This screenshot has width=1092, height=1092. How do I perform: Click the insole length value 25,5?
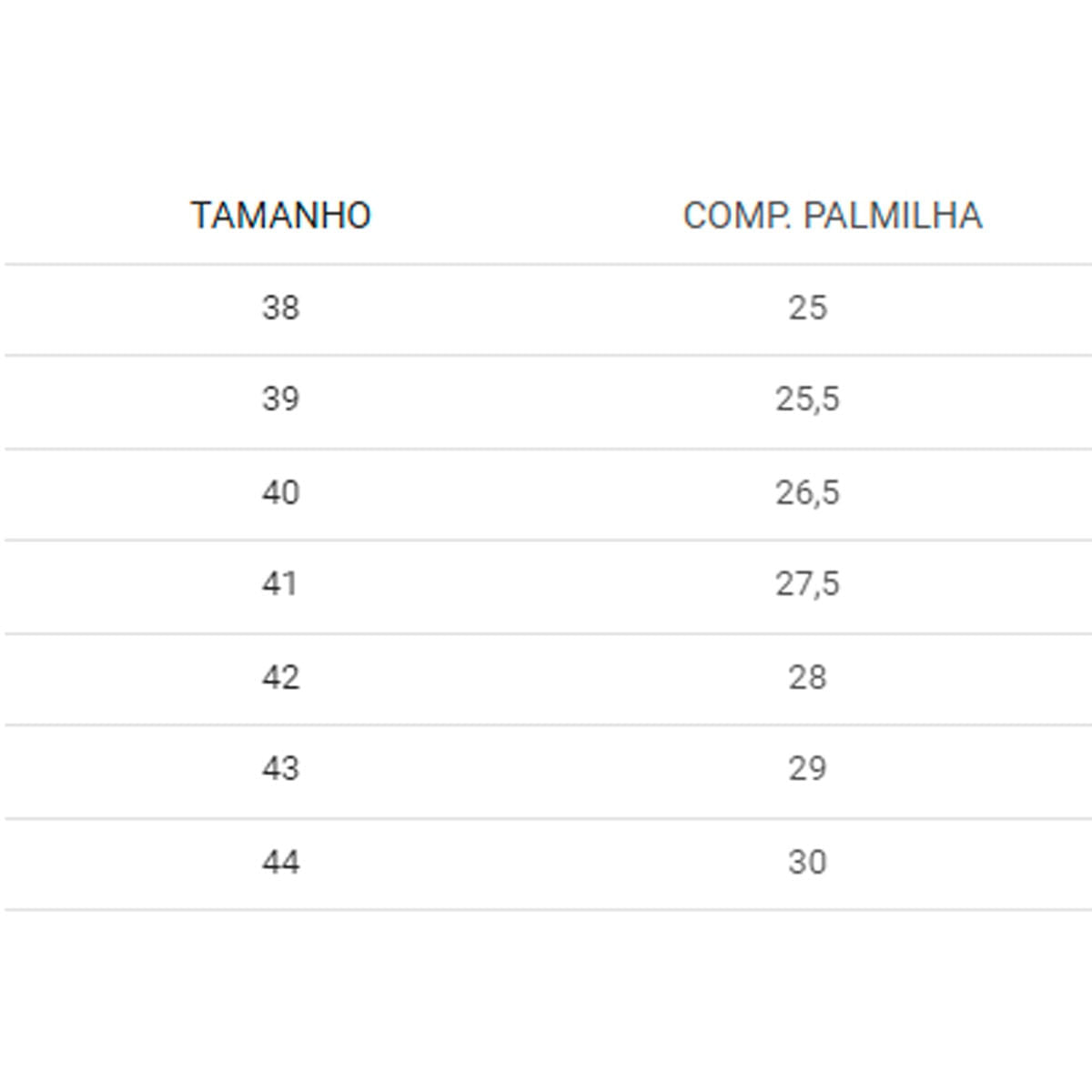tap(807, 399)
